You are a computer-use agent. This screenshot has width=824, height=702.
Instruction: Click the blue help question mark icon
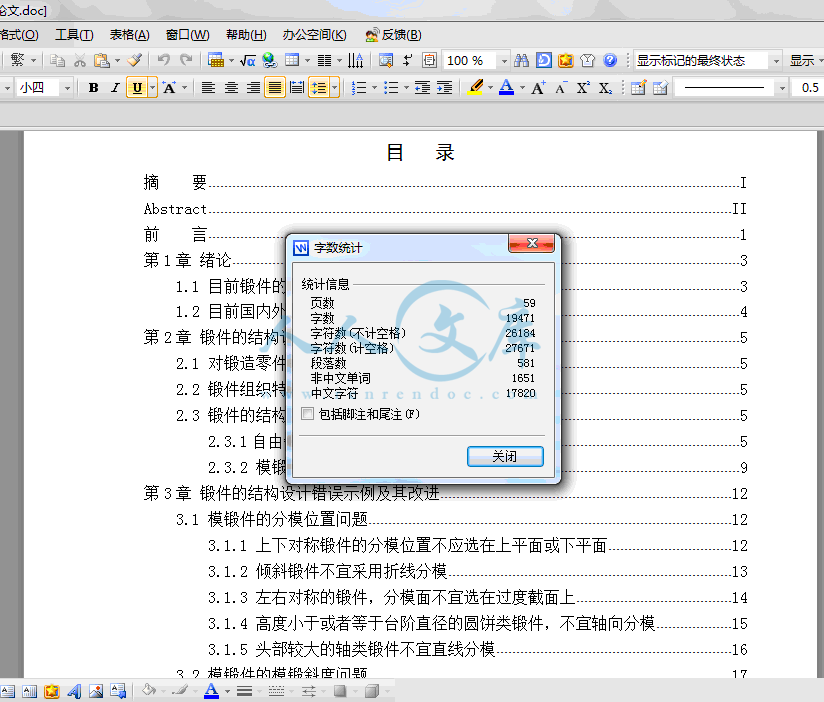coord(610,60)
